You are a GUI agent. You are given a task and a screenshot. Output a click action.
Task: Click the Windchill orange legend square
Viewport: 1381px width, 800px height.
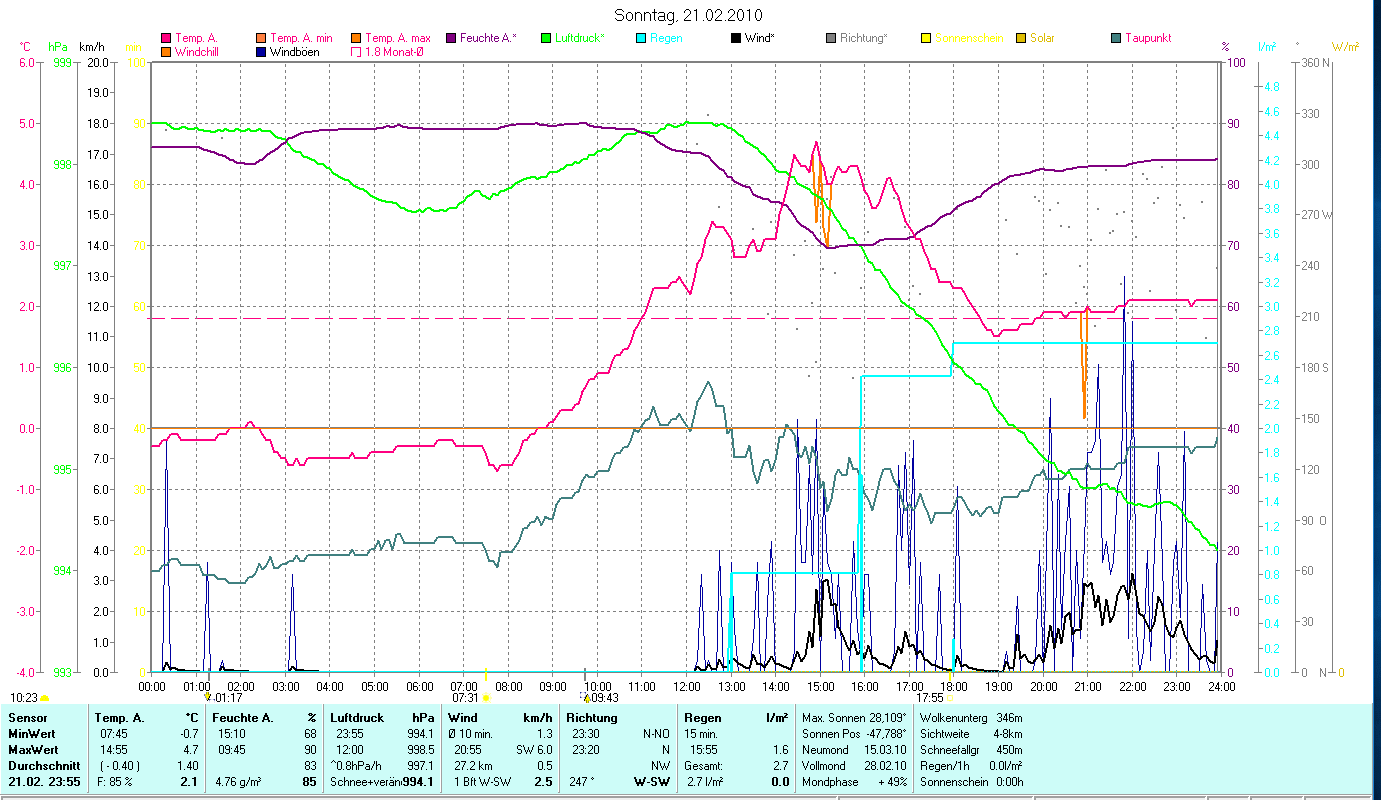point(165,52)
